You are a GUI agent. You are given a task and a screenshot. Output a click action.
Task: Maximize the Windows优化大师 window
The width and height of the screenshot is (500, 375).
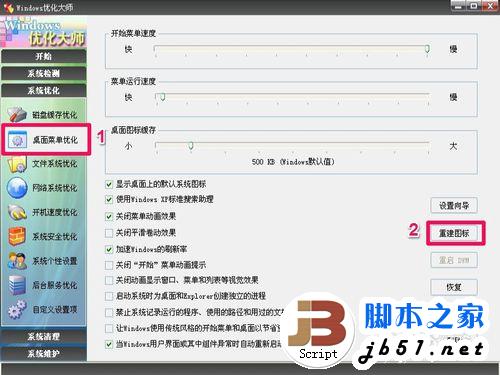click(474, 5)
